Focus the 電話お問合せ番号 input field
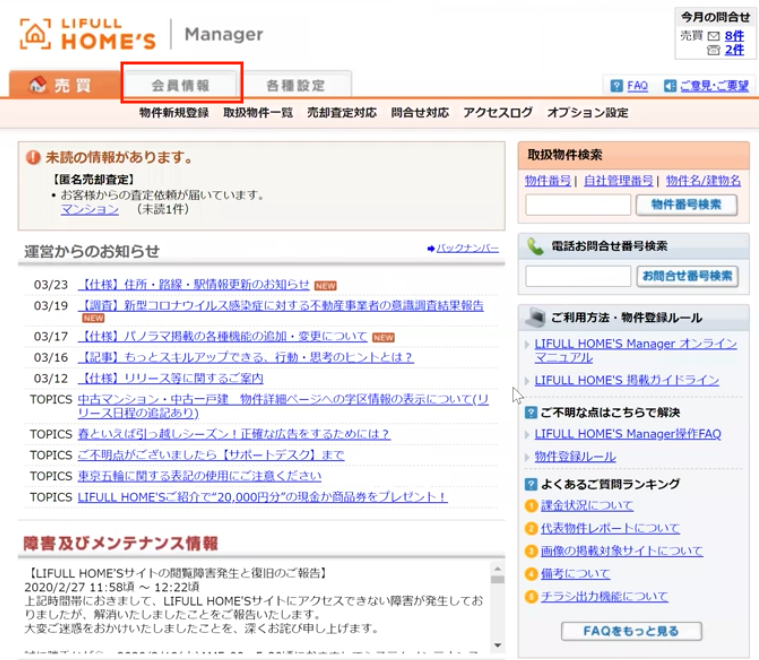Image resolution: width=759 pixels, height=660 pixels. 578,276
